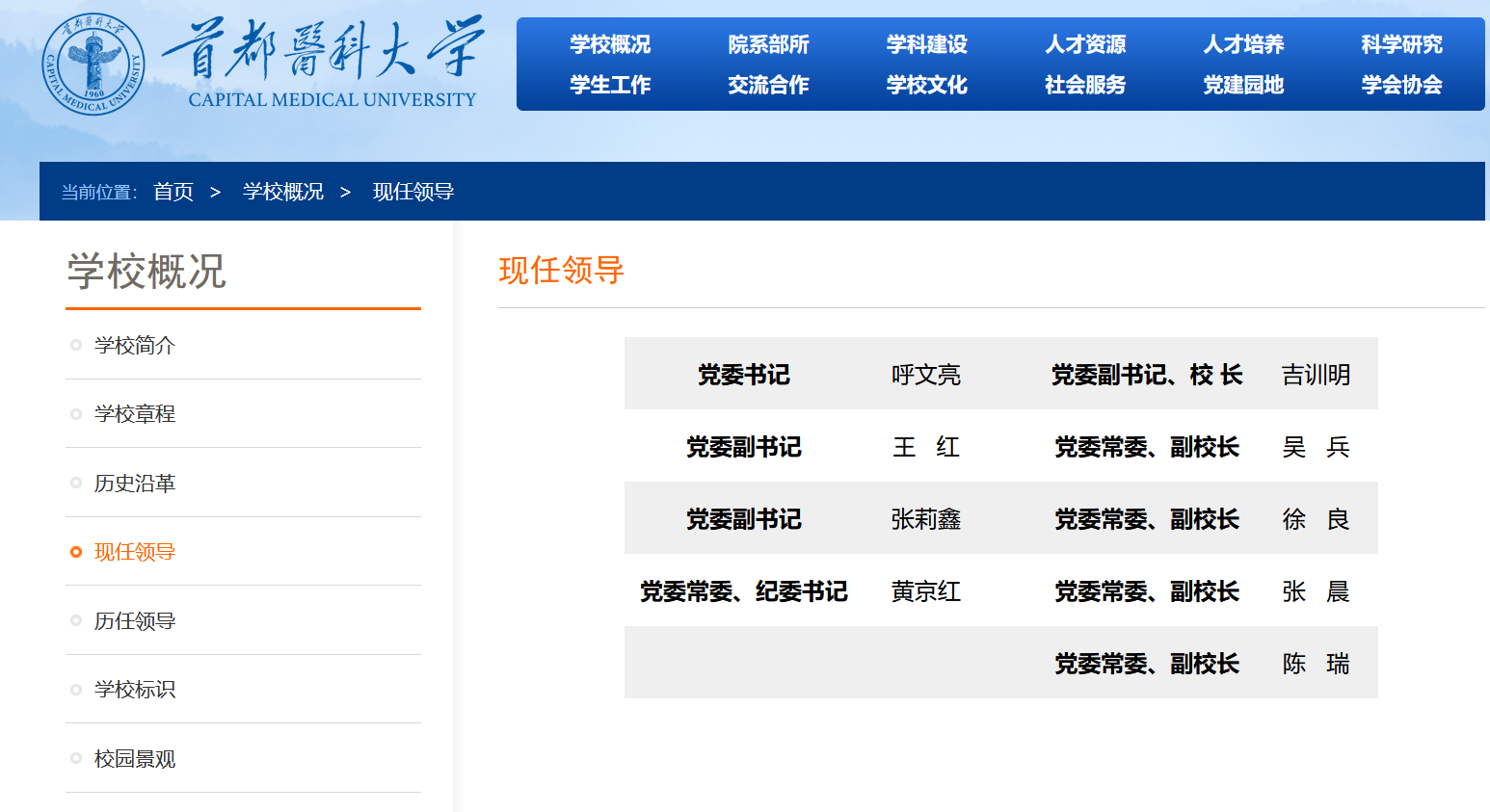Screen dimensions: 1490x812
Task: Open 学校标识 in the sidebar
Action: pyautogui.click(x=135, y=690)
